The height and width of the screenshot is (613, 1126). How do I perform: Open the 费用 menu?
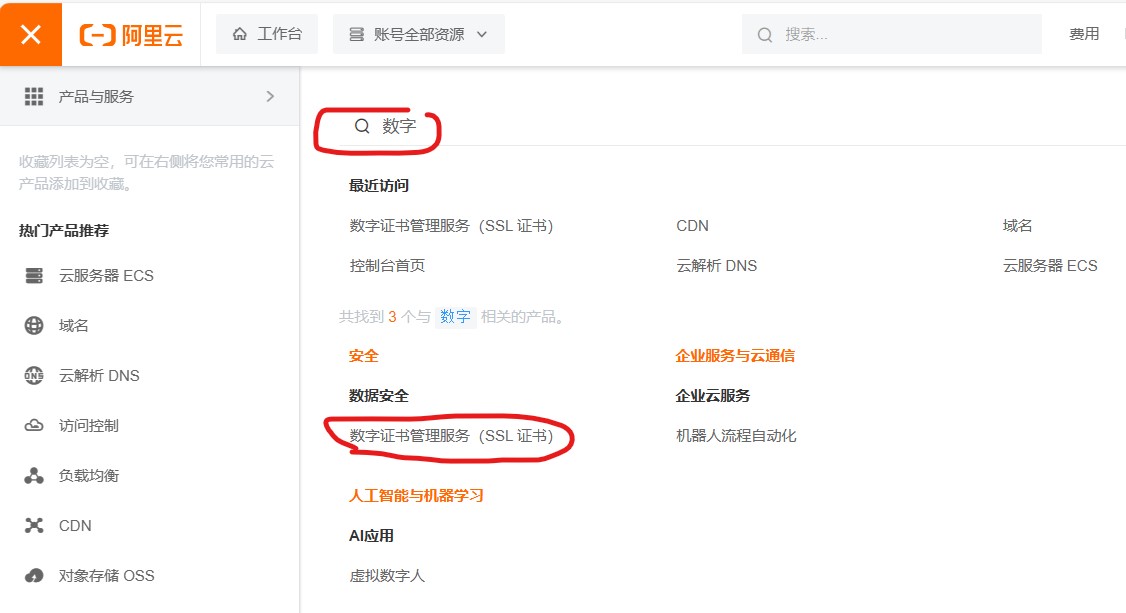pos(1084,34)
